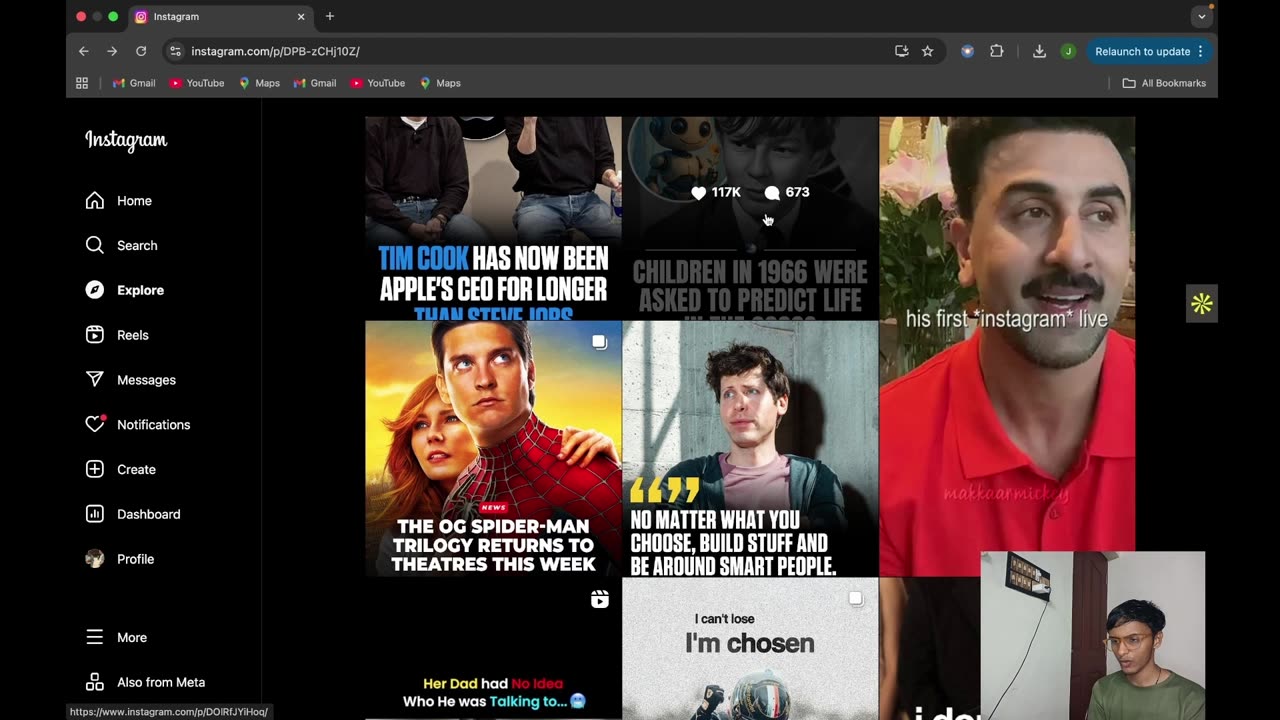The width and height of the screenshot is (1280, 720).
Task: Open the Tim Cook Apple CEO post
Action: pos(493,218)
